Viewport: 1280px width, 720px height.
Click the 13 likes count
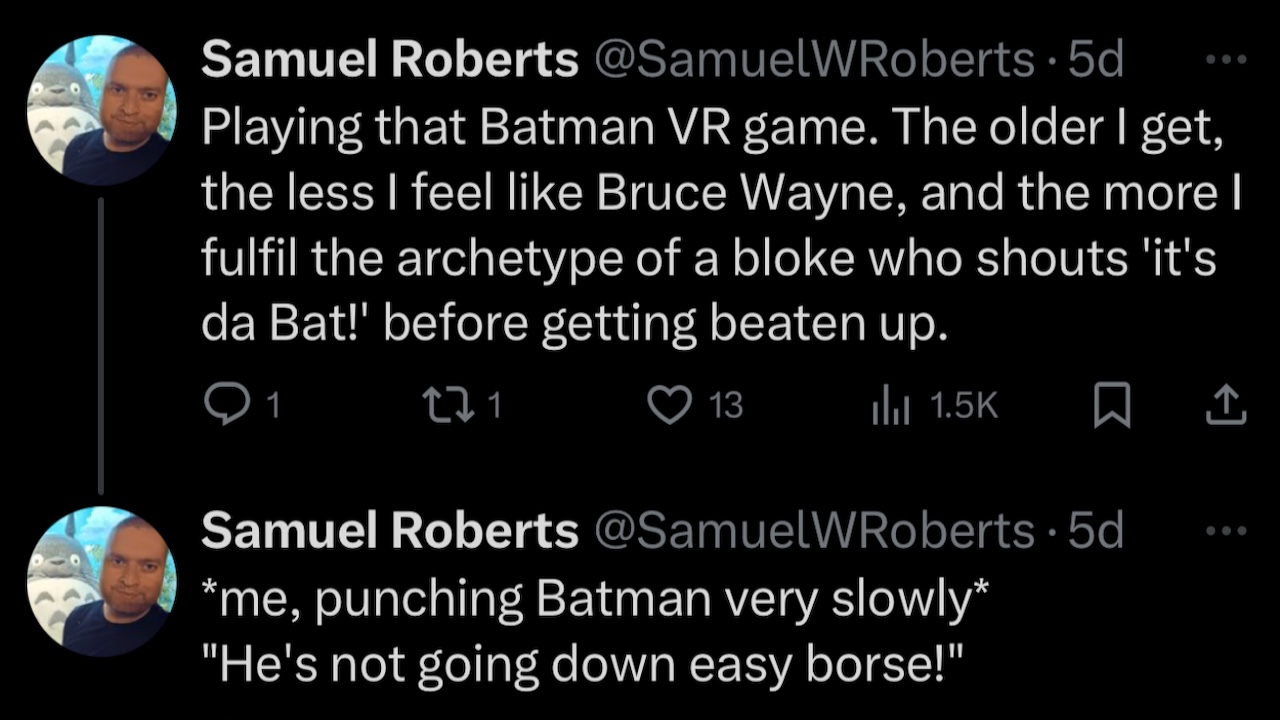tap(726, 405)
